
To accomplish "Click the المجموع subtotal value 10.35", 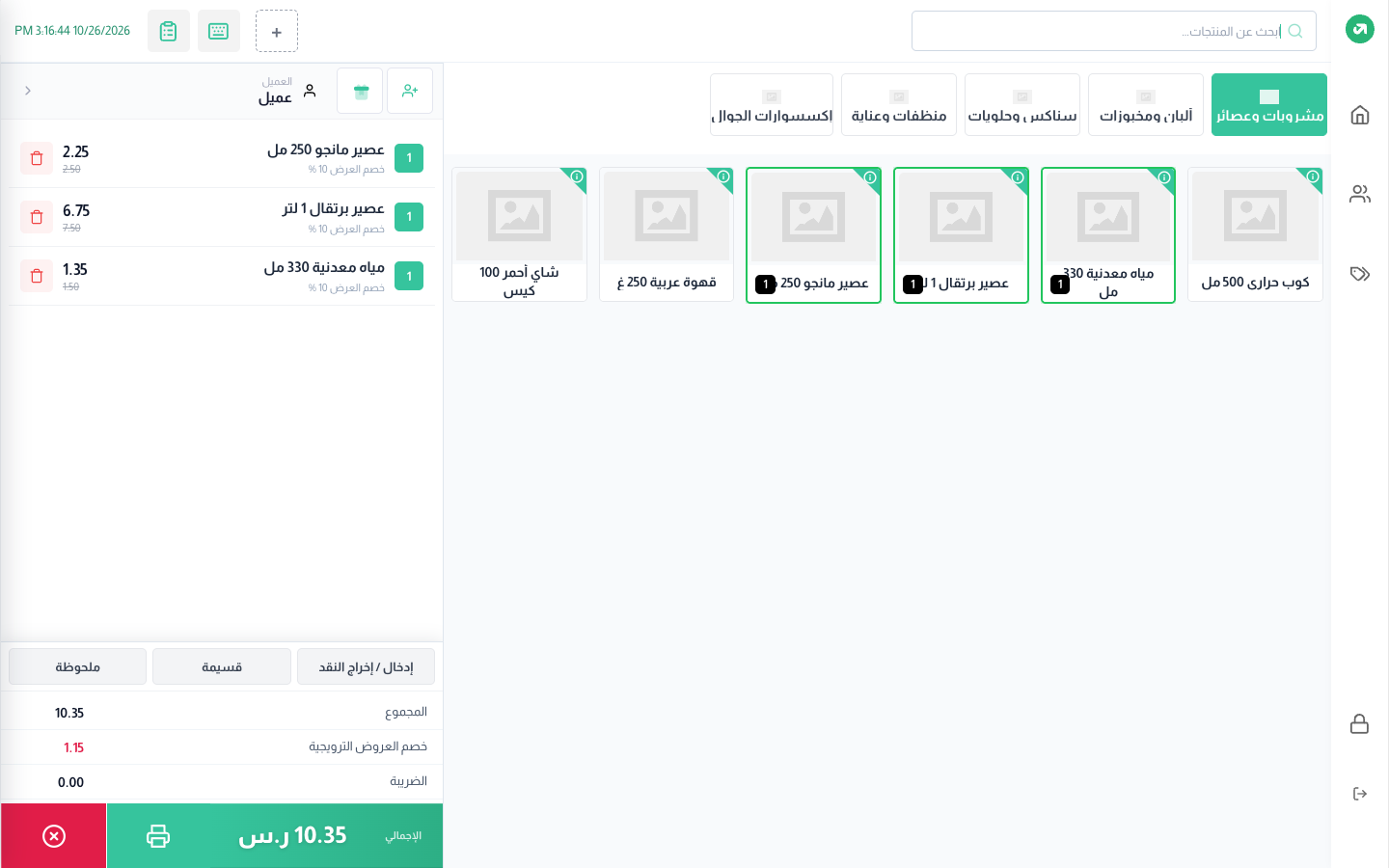I will [x=69, y=713].
